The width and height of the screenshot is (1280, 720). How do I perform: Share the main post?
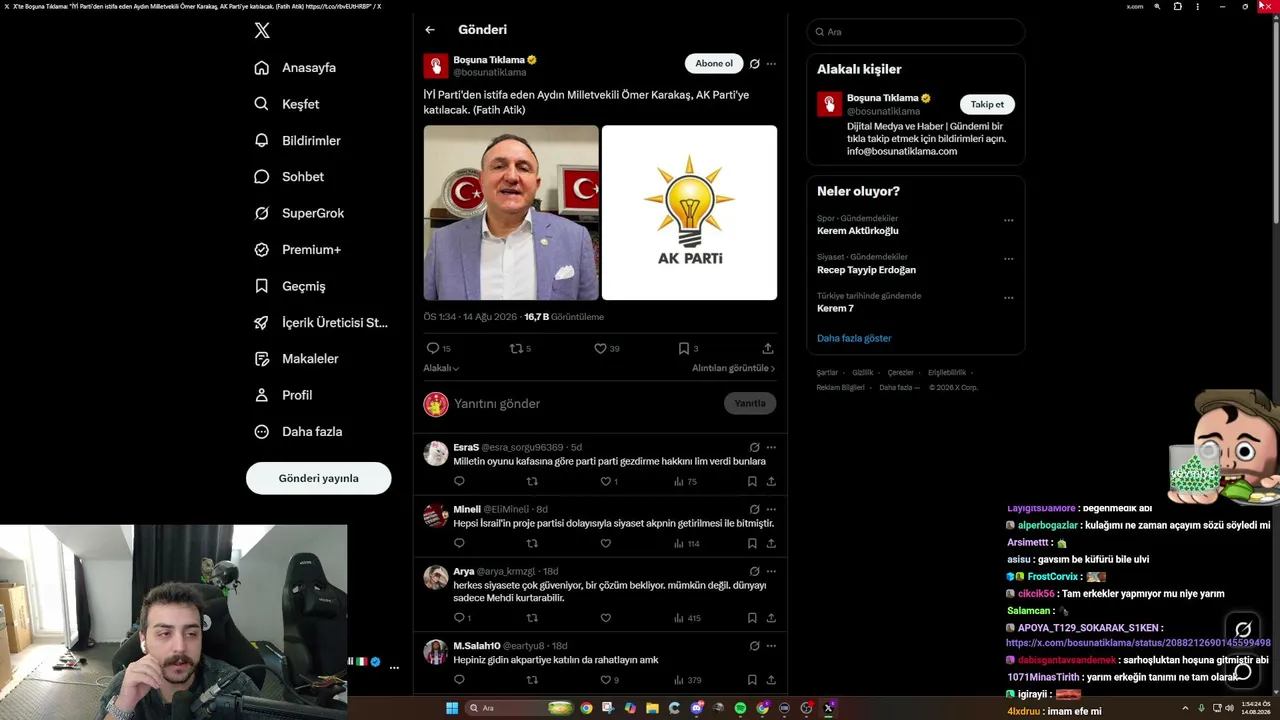768,348
